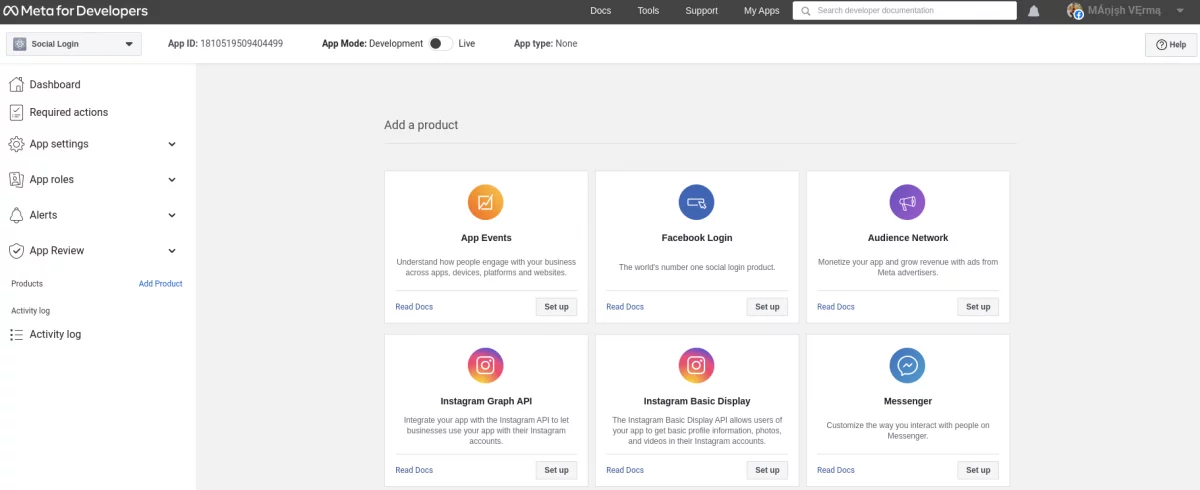Click the Activity log list icon
The width and height of the screenshot is (1200, 490).
(16, 334)
